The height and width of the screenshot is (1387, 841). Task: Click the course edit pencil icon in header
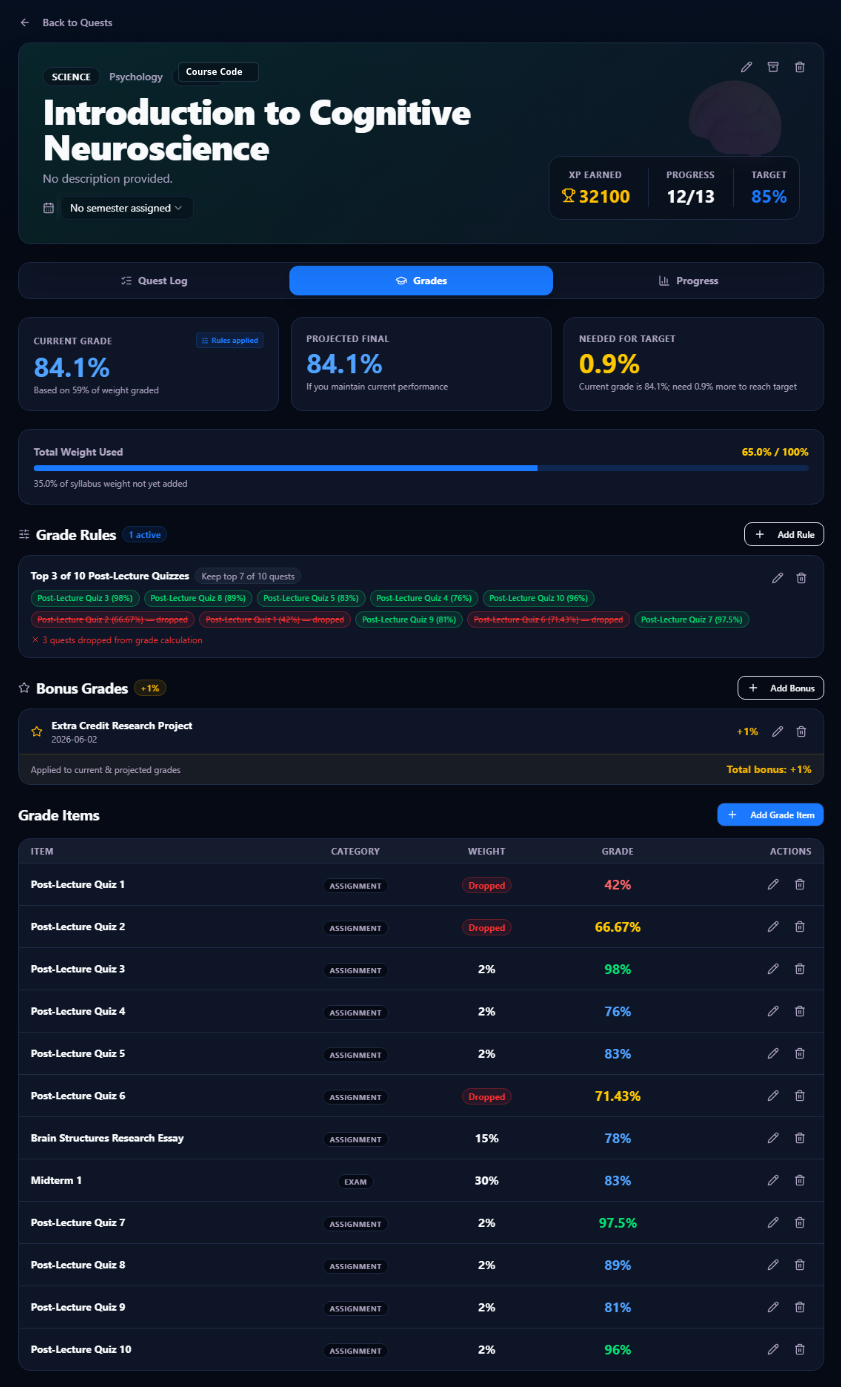(746, 67)
